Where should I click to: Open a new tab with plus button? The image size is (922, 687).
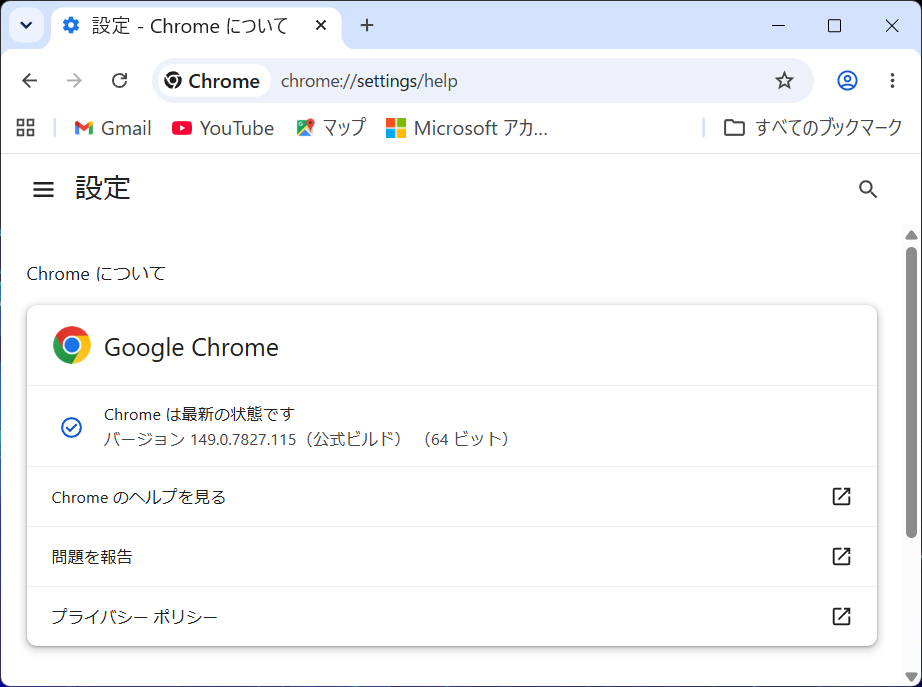367,25
